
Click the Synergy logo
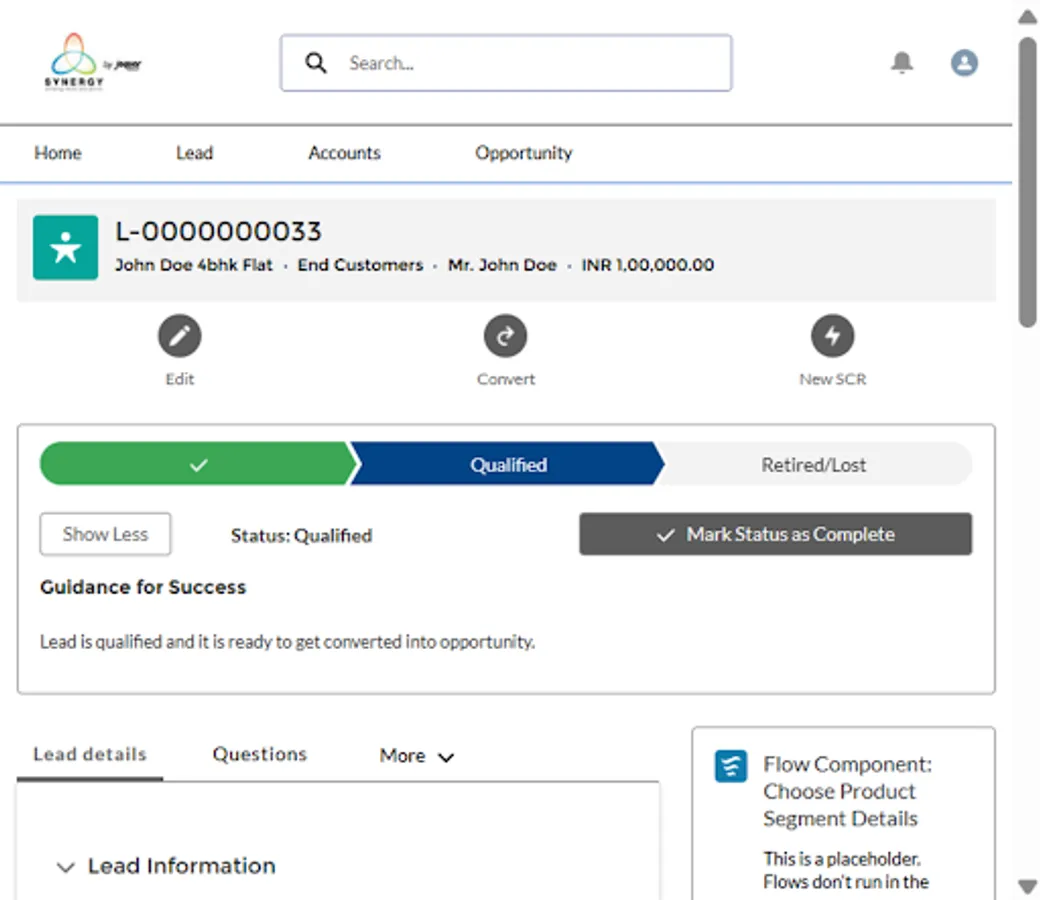(75, 62)
